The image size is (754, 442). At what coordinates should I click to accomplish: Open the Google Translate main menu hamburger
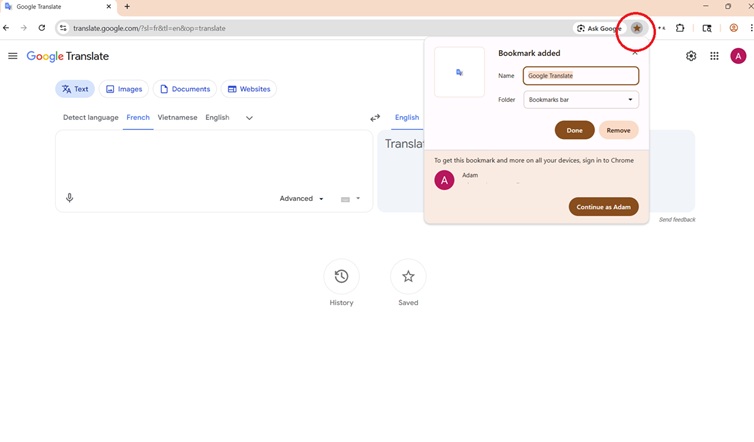tap(13, 56)
